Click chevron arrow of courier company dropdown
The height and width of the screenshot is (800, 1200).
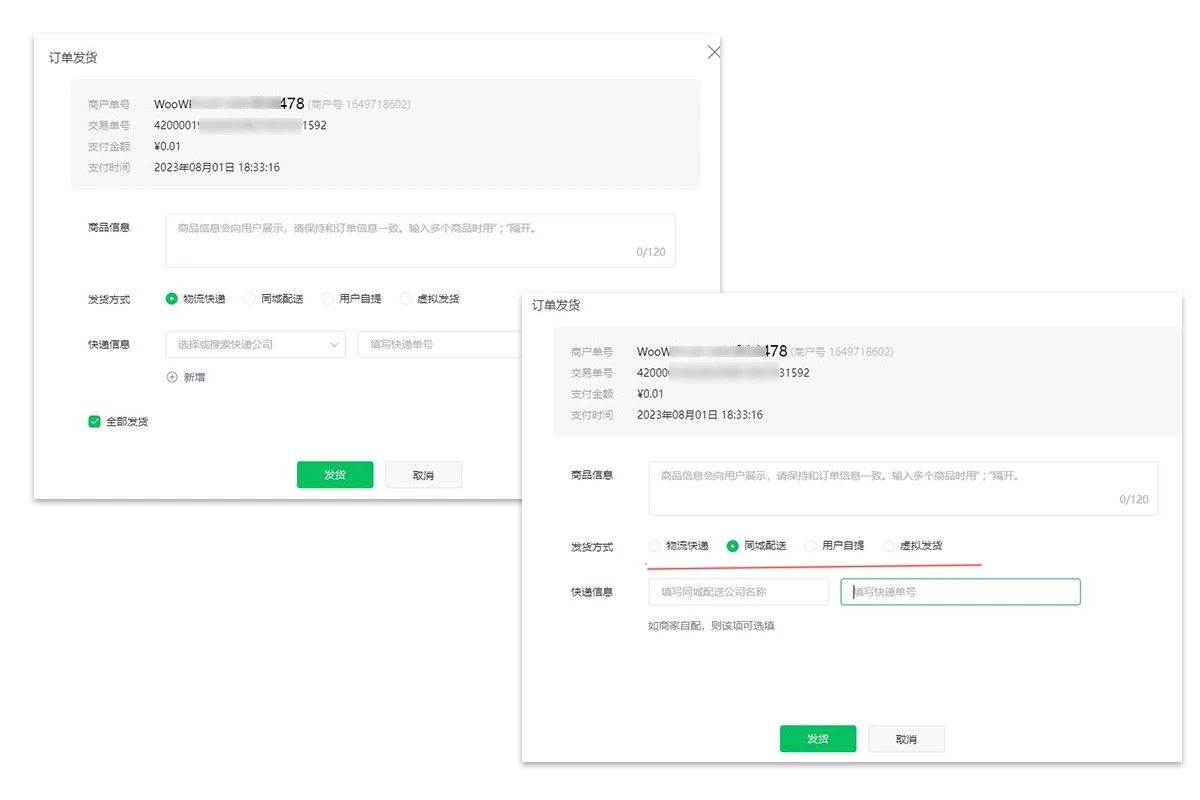pyautogui.click(x=334, y=344)
